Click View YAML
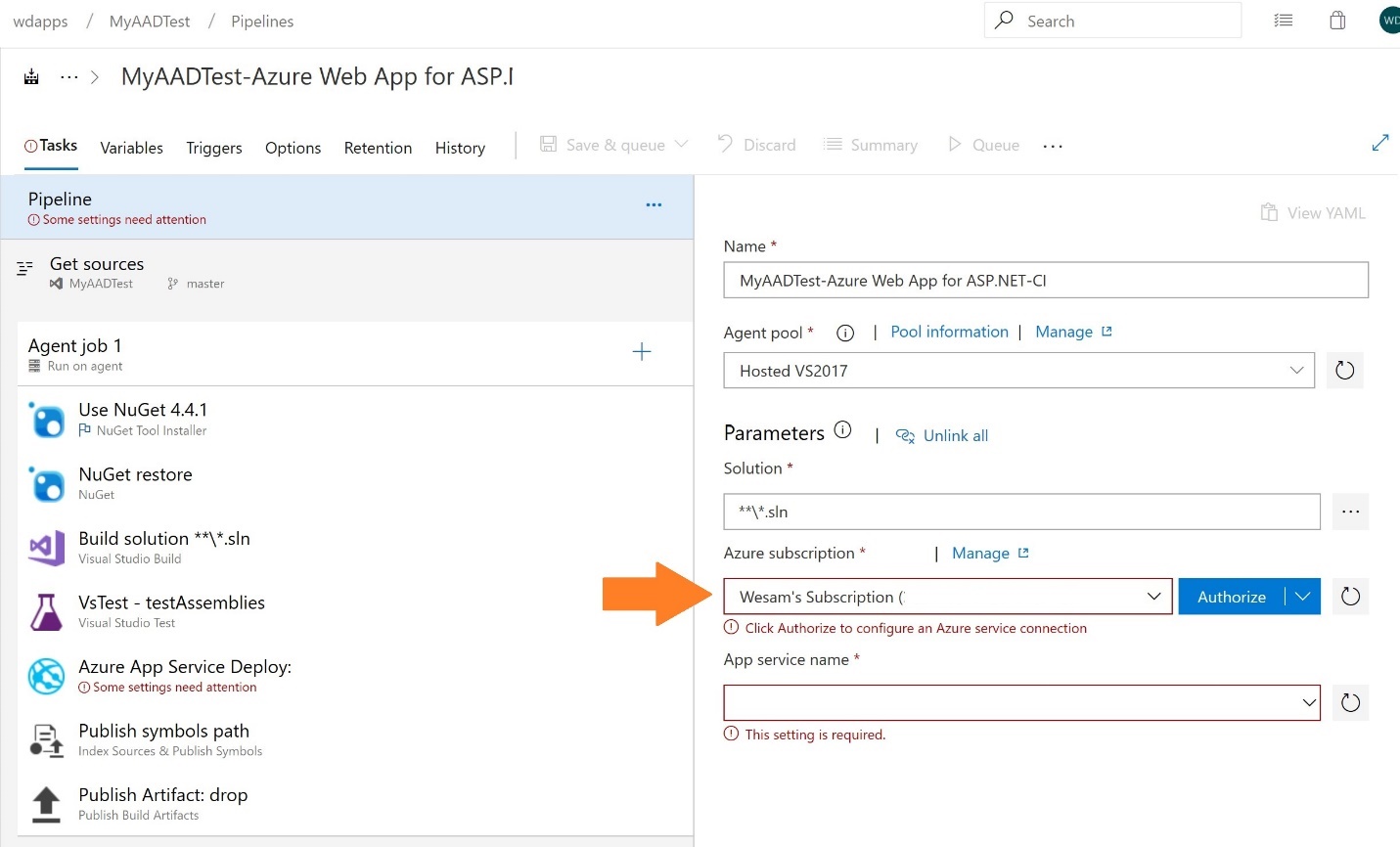The height and width of the screenshot is (847, 1400). (x=1313, y=212)
